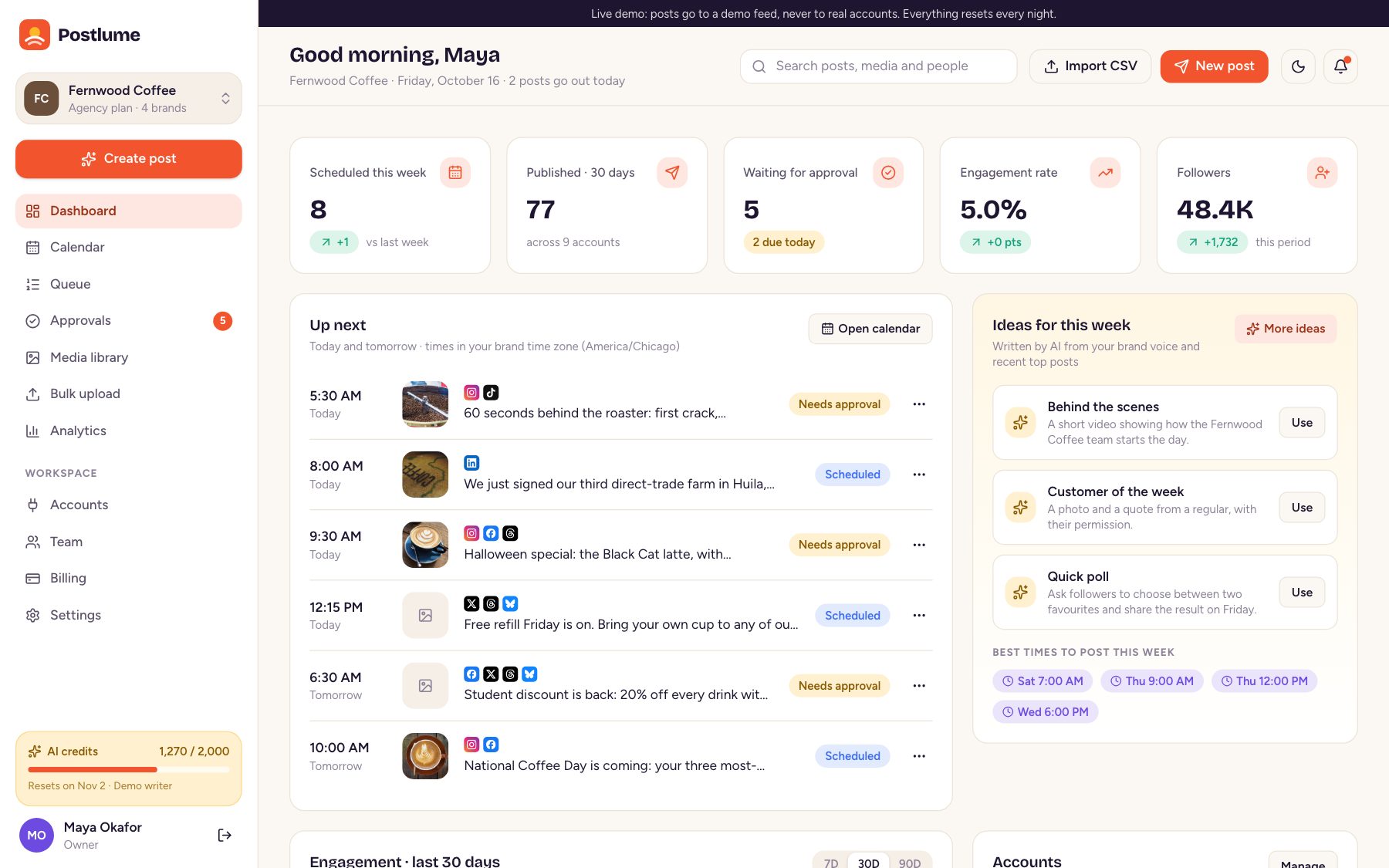Viewport: 1389px width, 868px height.
Task: Go to Media library
Action: click(129, 357)
